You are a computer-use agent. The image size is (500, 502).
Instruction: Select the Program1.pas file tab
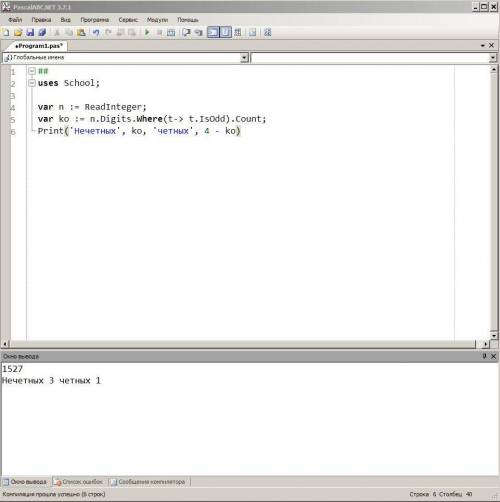coord(39,46)
